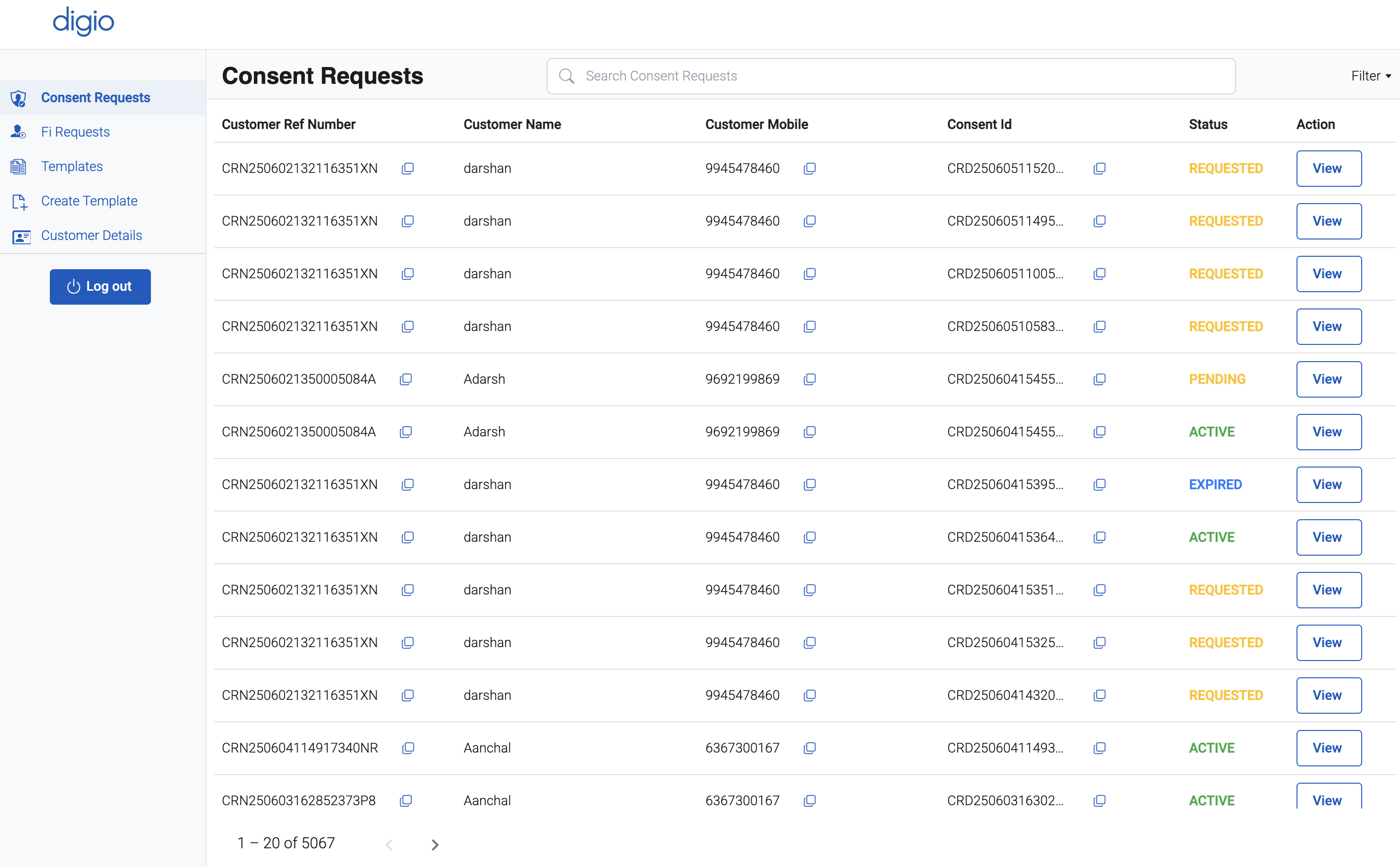The width and height of the screenshot is (1400, 867).
Task: Copy the Consent Id of the EXPIRED row
Action: click(1100, 485)
